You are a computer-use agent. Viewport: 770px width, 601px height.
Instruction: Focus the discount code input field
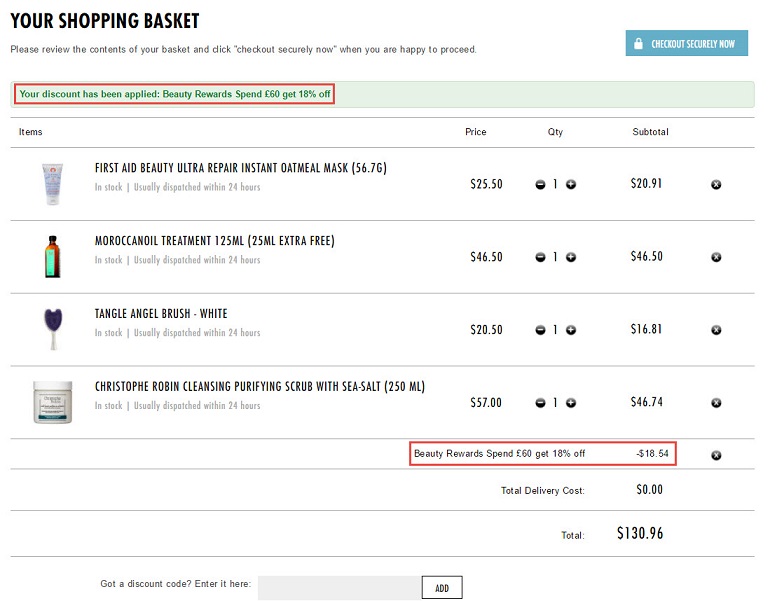click(x=340, y=588)
